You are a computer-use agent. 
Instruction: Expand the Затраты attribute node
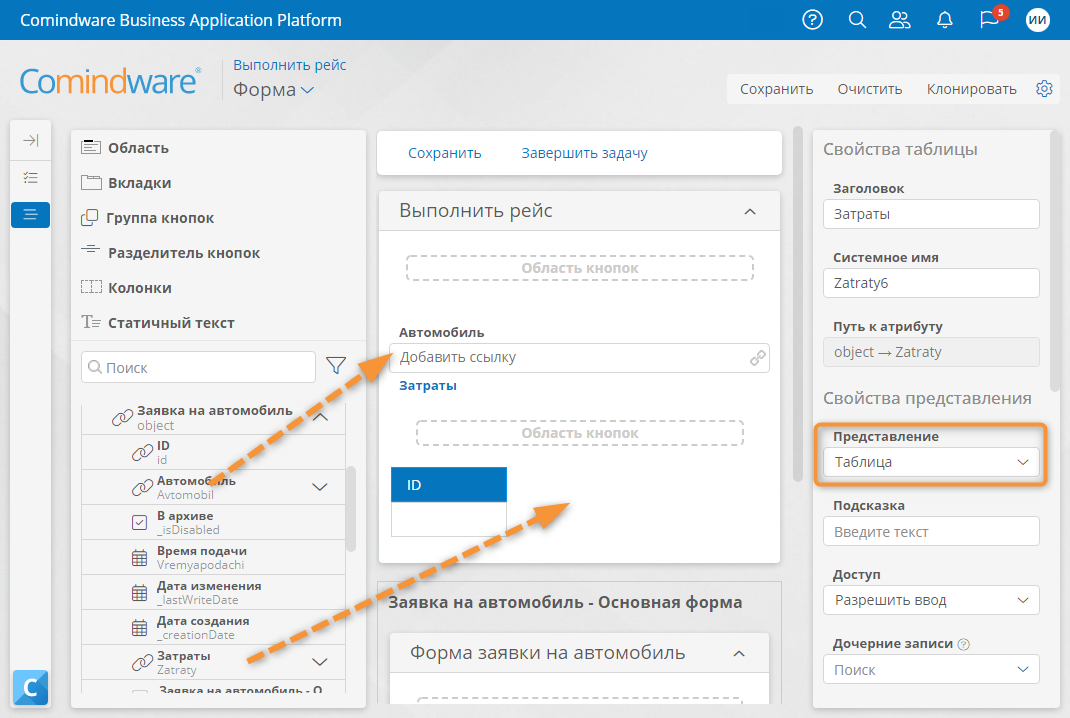(x=319, y=661)
